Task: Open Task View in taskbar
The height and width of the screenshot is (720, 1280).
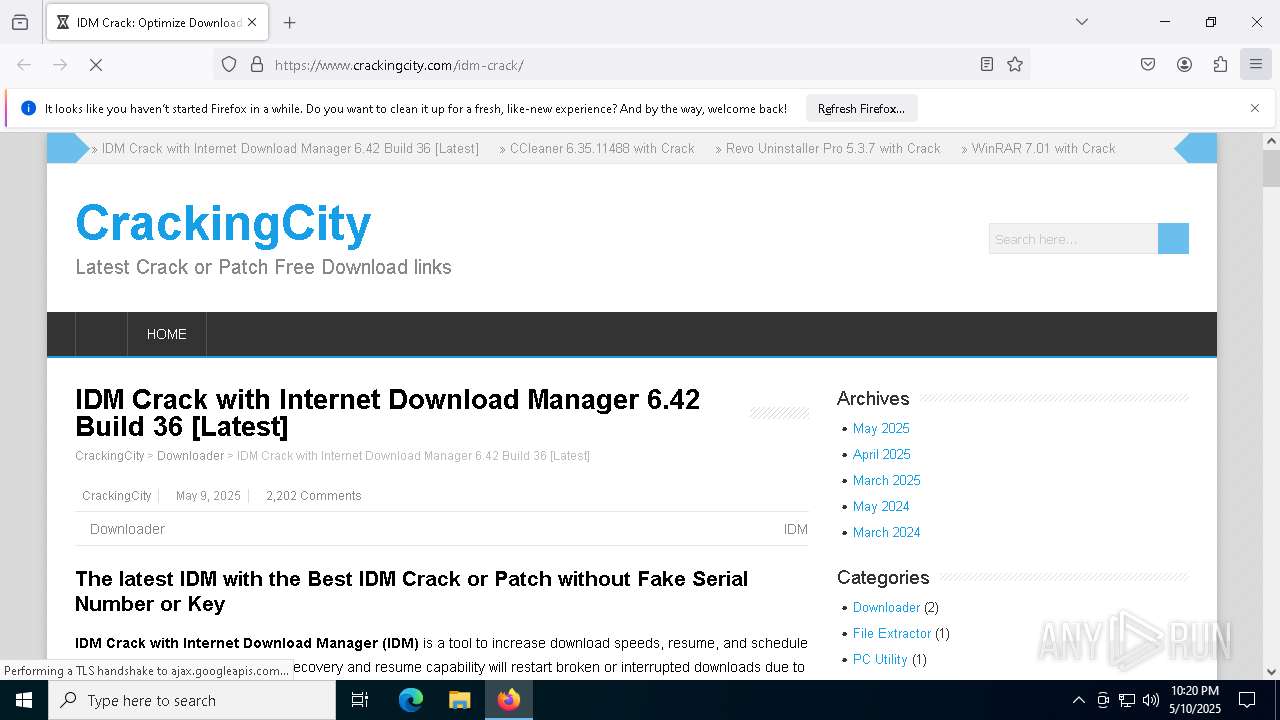Action: point(360,700)
